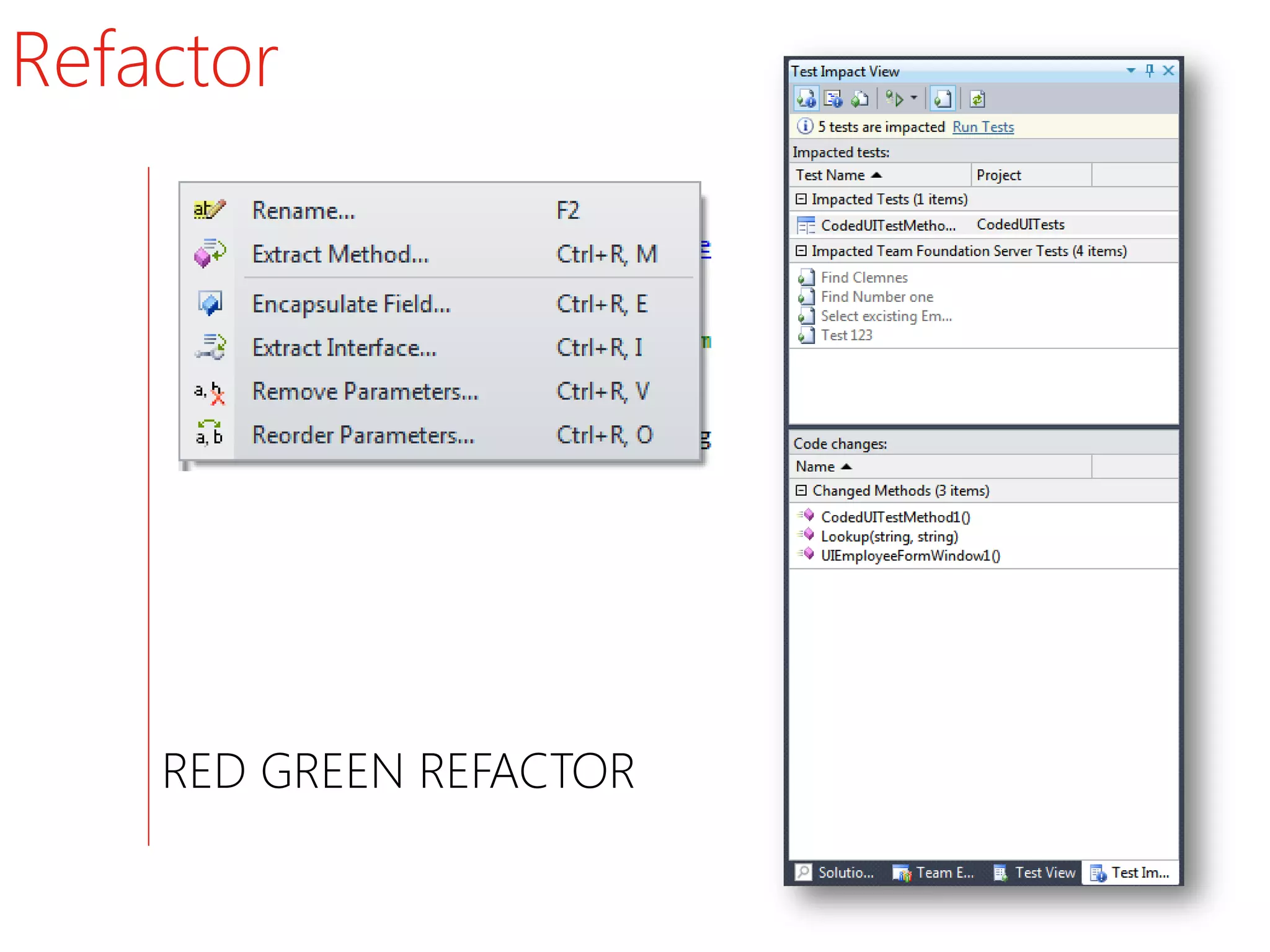Viewport: 1270px width, 952px height.
Task: Click the Run Tests link
Action: tap(983, 127)
